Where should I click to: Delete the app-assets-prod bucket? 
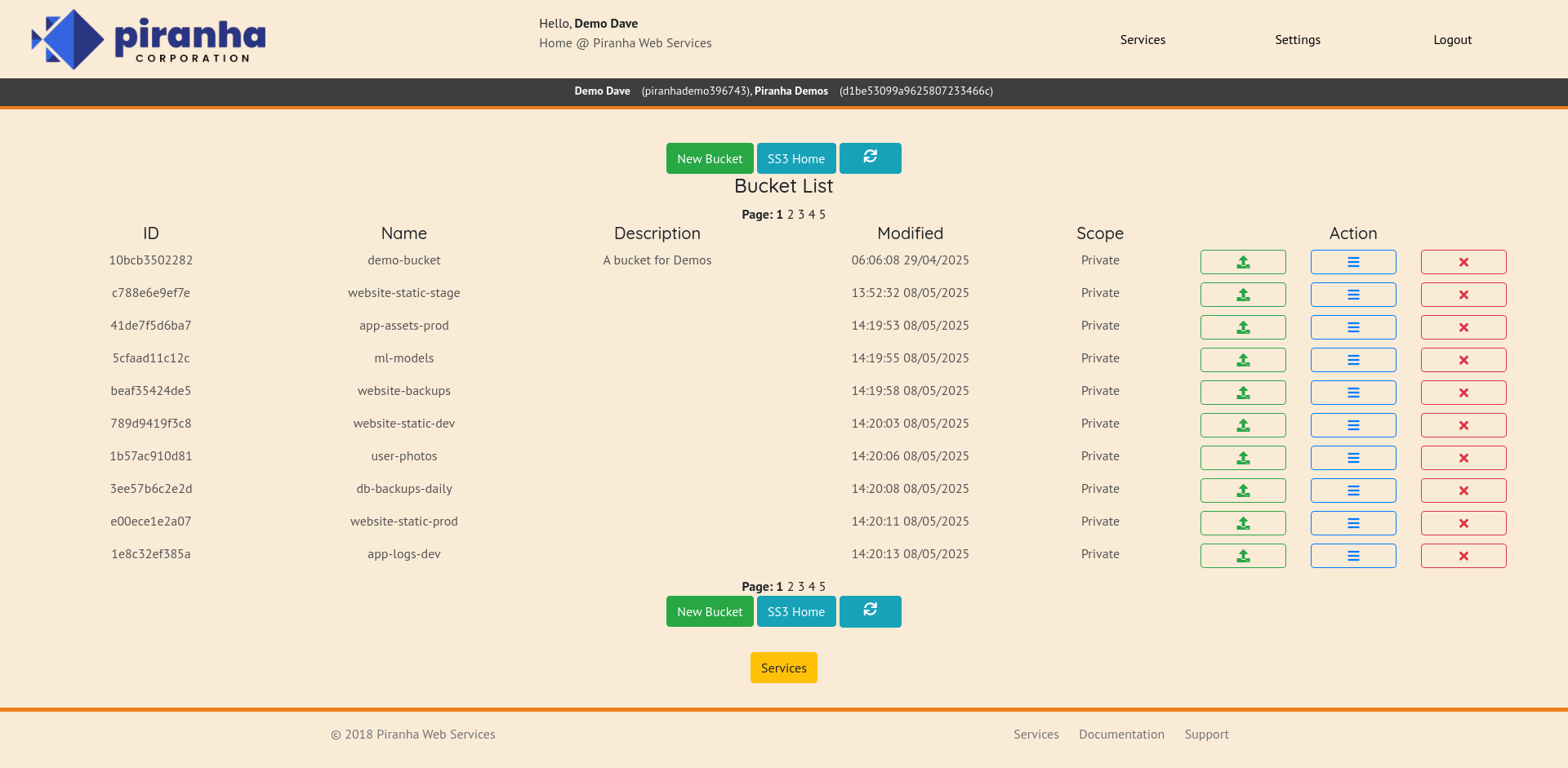pos(1463,327)
